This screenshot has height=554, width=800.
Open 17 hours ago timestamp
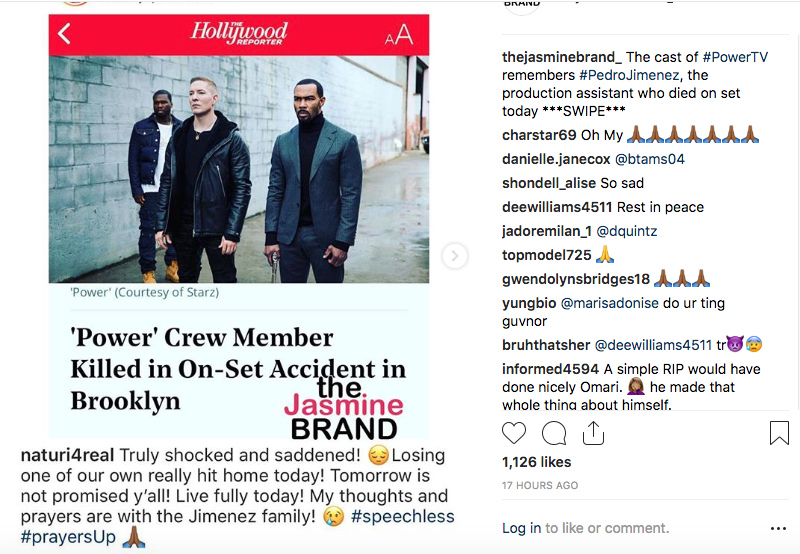[x=540, y=485]
